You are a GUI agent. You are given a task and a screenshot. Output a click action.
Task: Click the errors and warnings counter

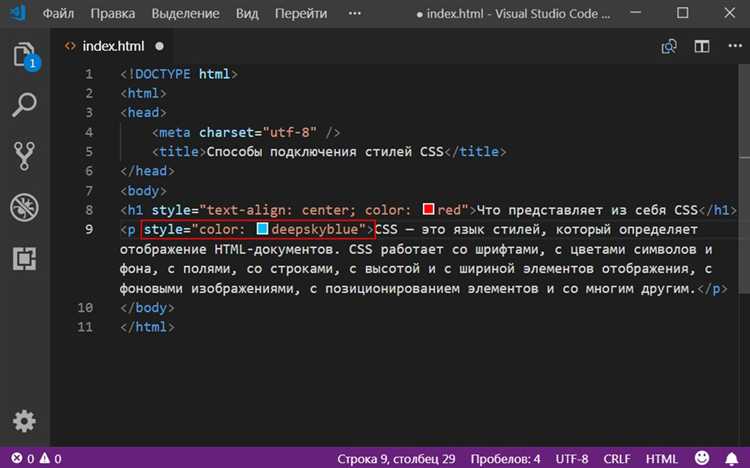35,458
